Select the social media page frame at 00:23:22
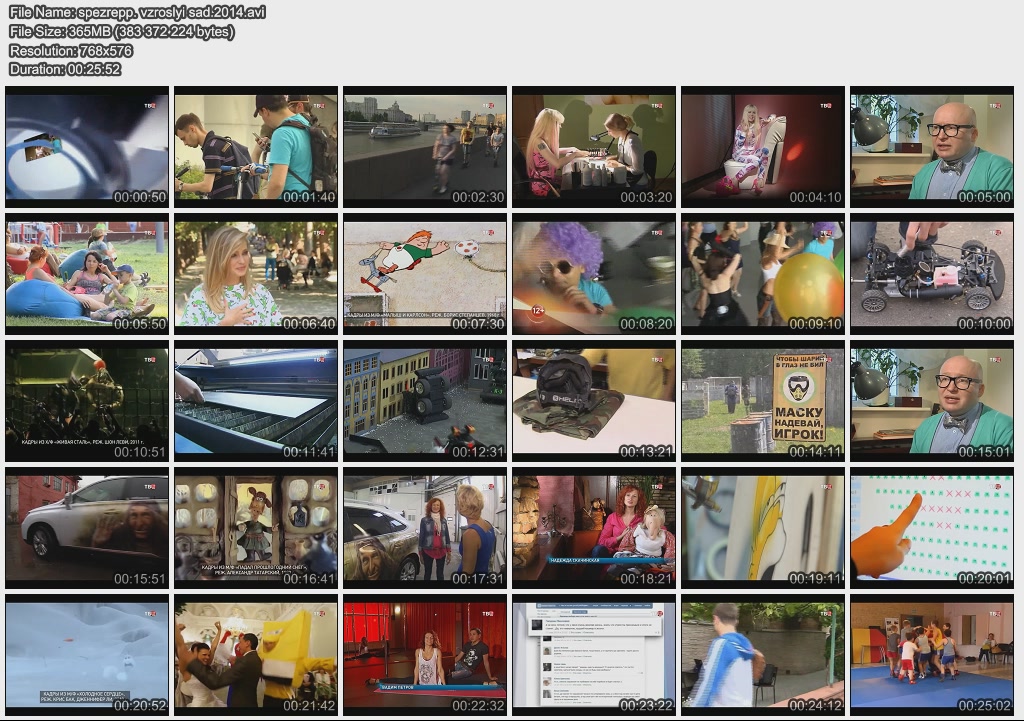The width and height of the screenshot is (1024, 721). point(594,655)
